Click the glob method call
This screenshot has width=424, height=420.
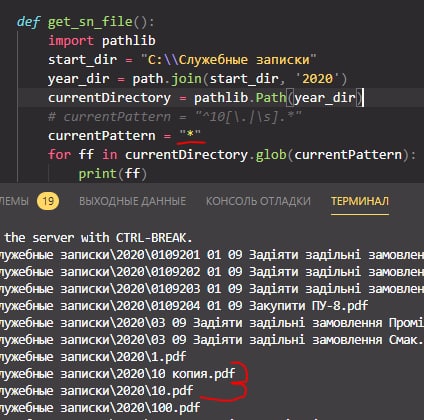[271, 155]
